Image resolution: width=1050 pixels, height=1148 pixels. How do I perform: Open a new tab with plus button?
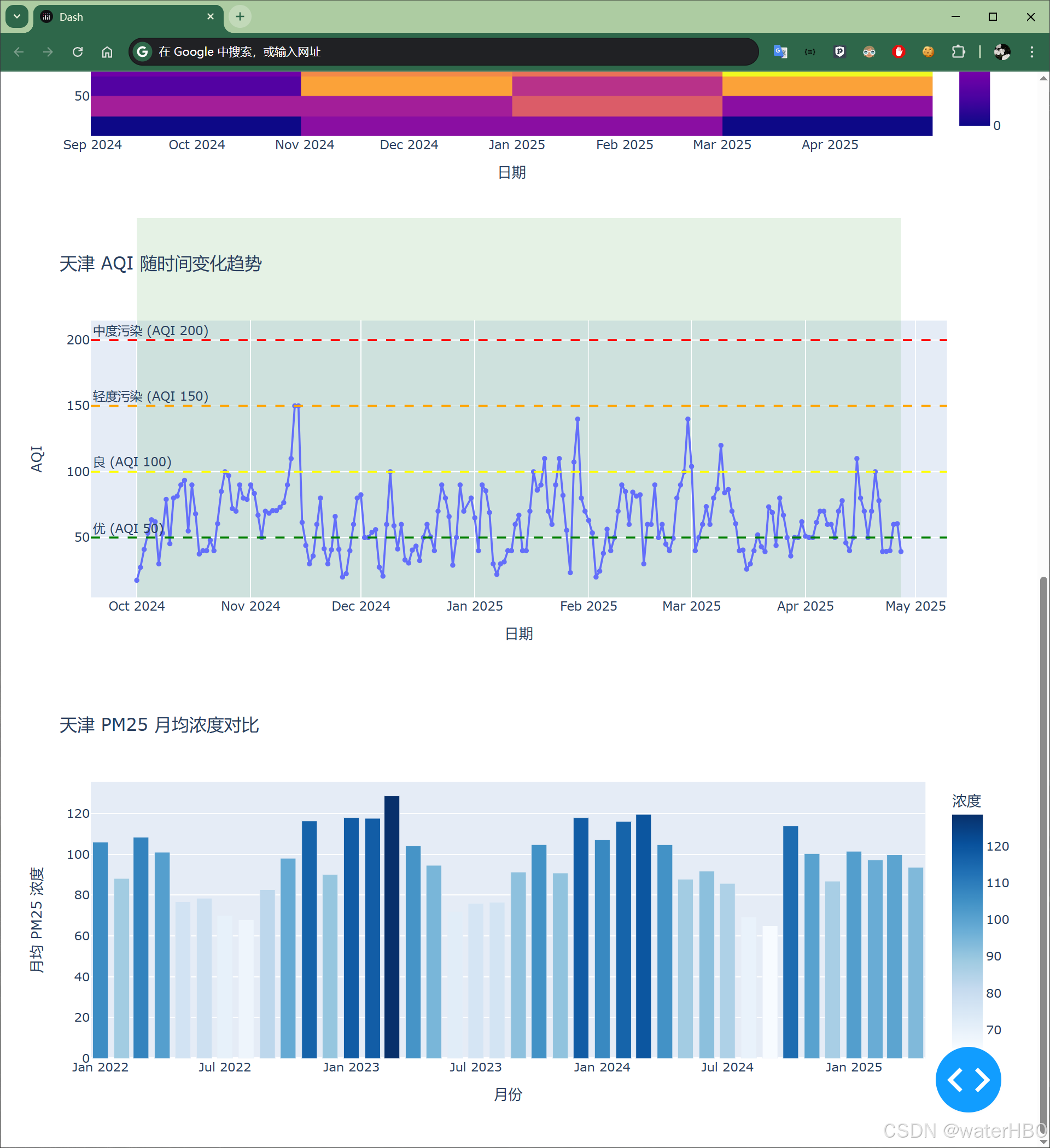tap(240, 16)
